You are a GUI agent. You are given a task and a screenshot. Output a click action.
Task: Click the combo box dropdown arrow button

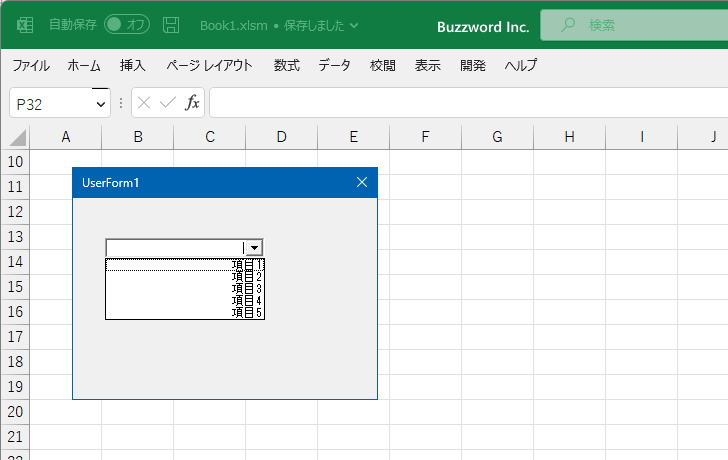[254, 248]
